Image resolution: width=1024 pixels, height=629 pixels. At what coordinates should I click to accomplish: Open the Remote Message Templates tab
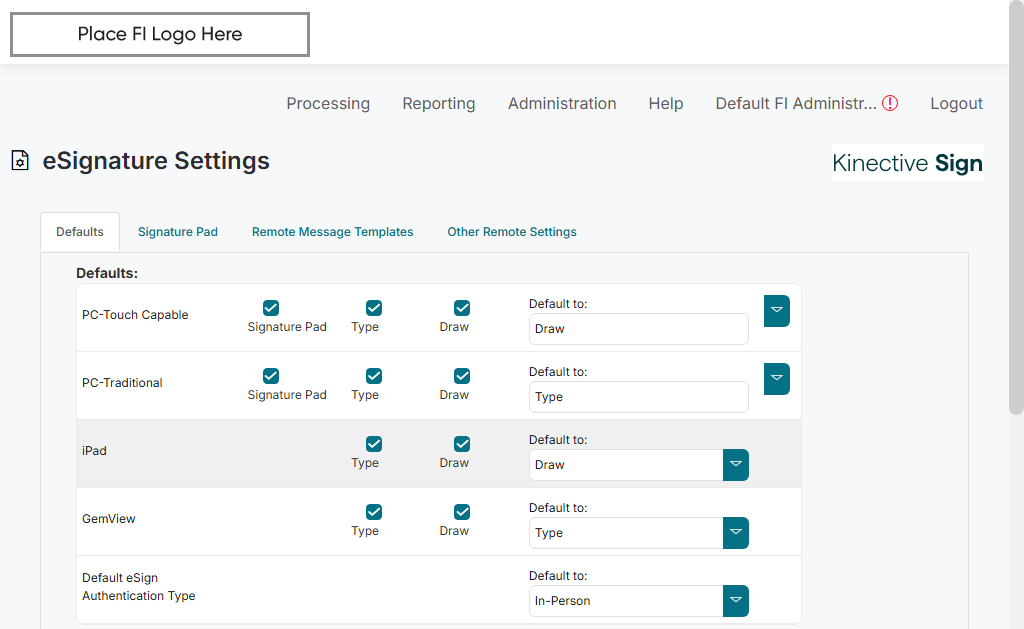(x=332, y=232)
